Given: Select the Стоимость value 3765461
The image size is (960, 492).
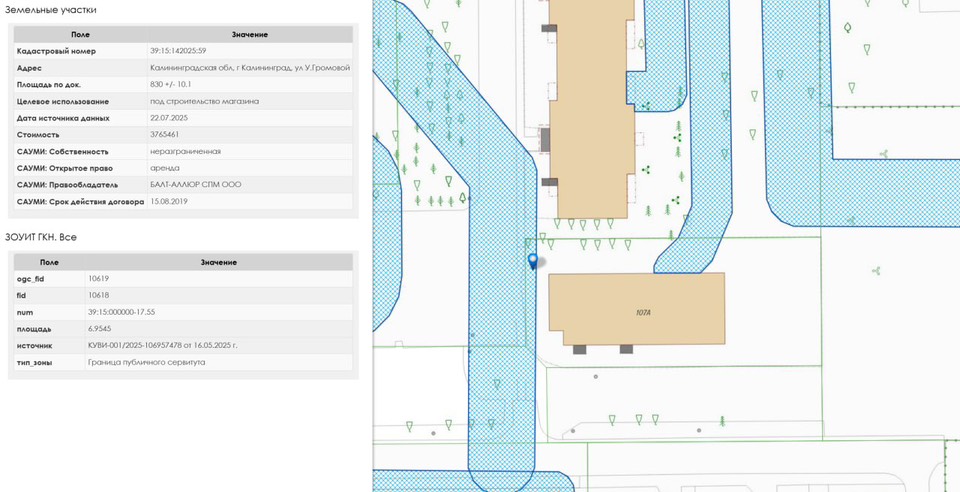Looking at the screenshot, I should 165,134.
